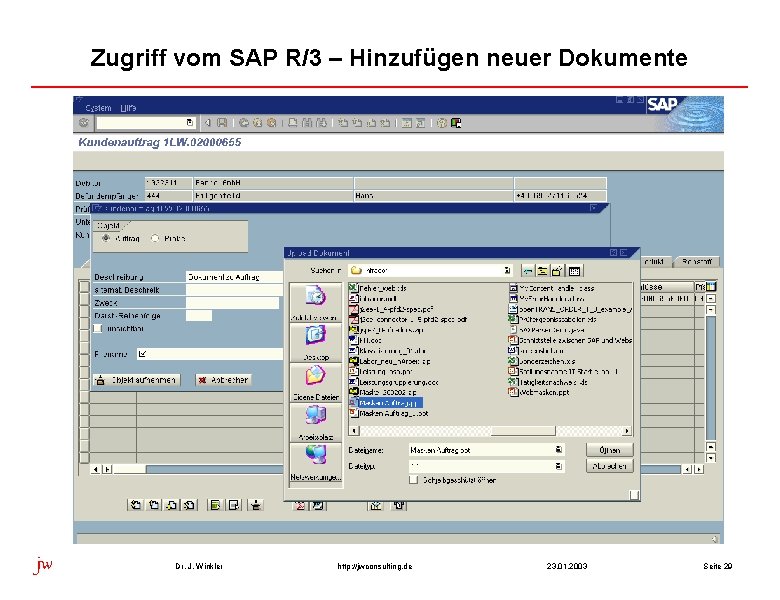Click the icon right of the green list icon

tap(233, 505)
